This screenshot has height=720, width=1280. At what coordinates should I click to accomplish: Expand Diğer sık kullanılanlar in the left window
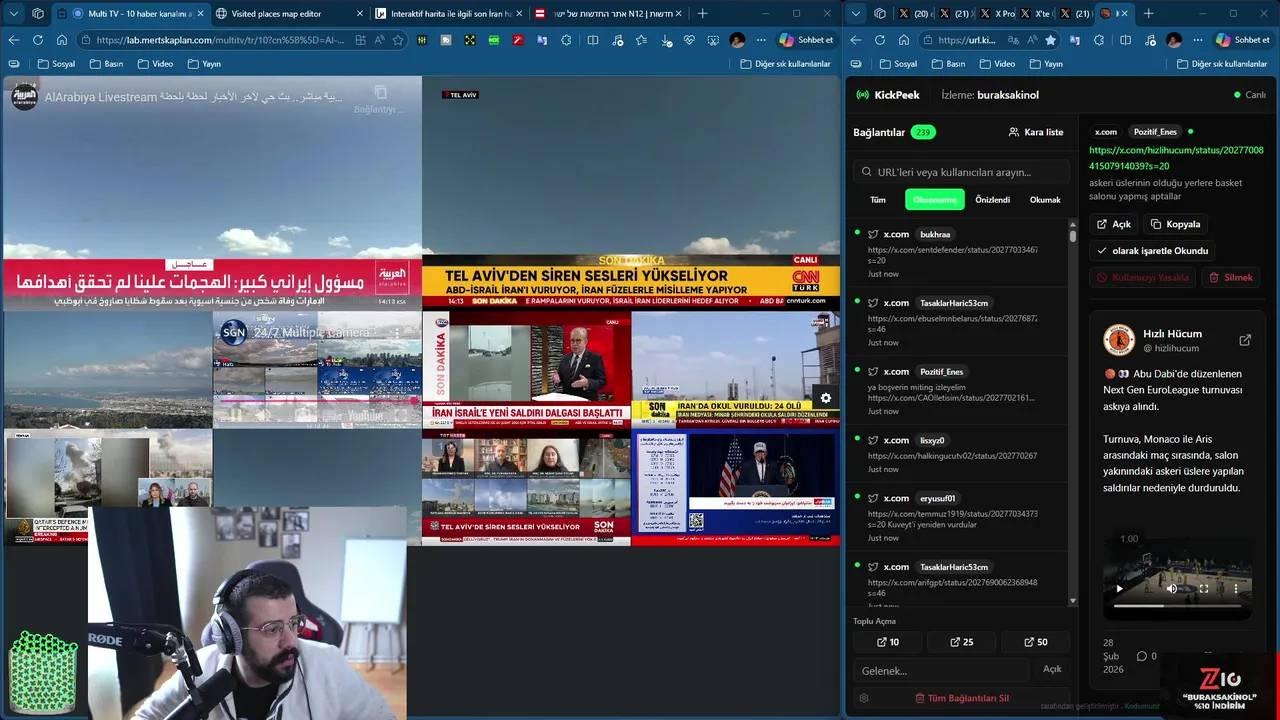[x=786, y=64]
